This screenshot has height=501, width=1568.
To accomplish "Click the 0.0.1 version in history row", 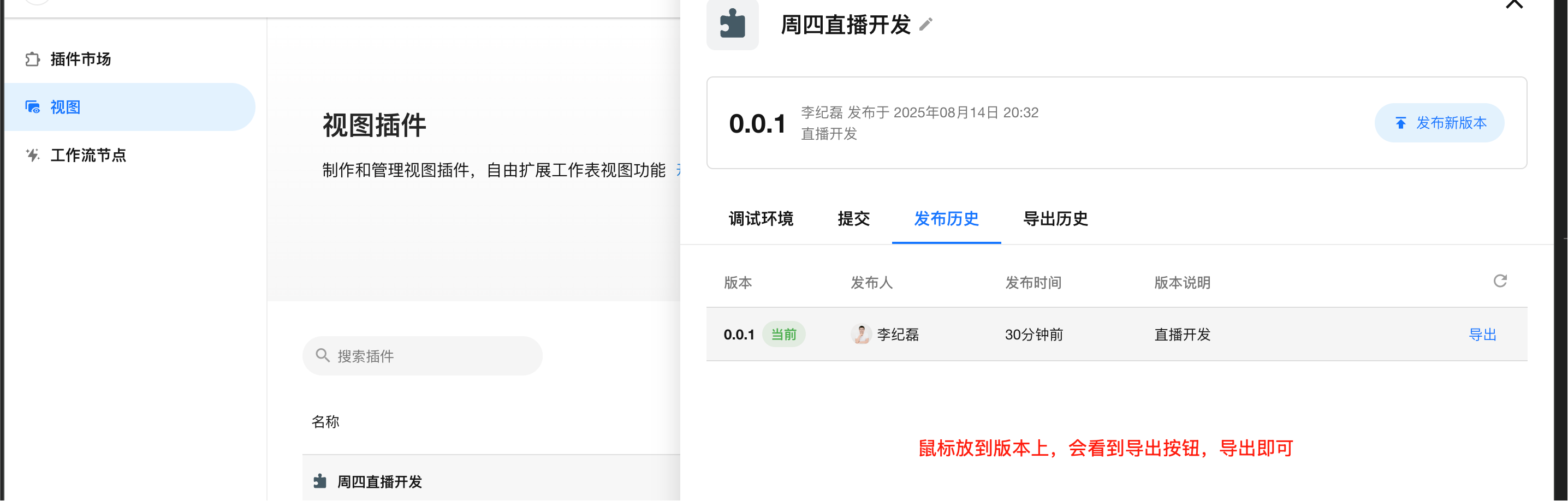I will 739,335.
